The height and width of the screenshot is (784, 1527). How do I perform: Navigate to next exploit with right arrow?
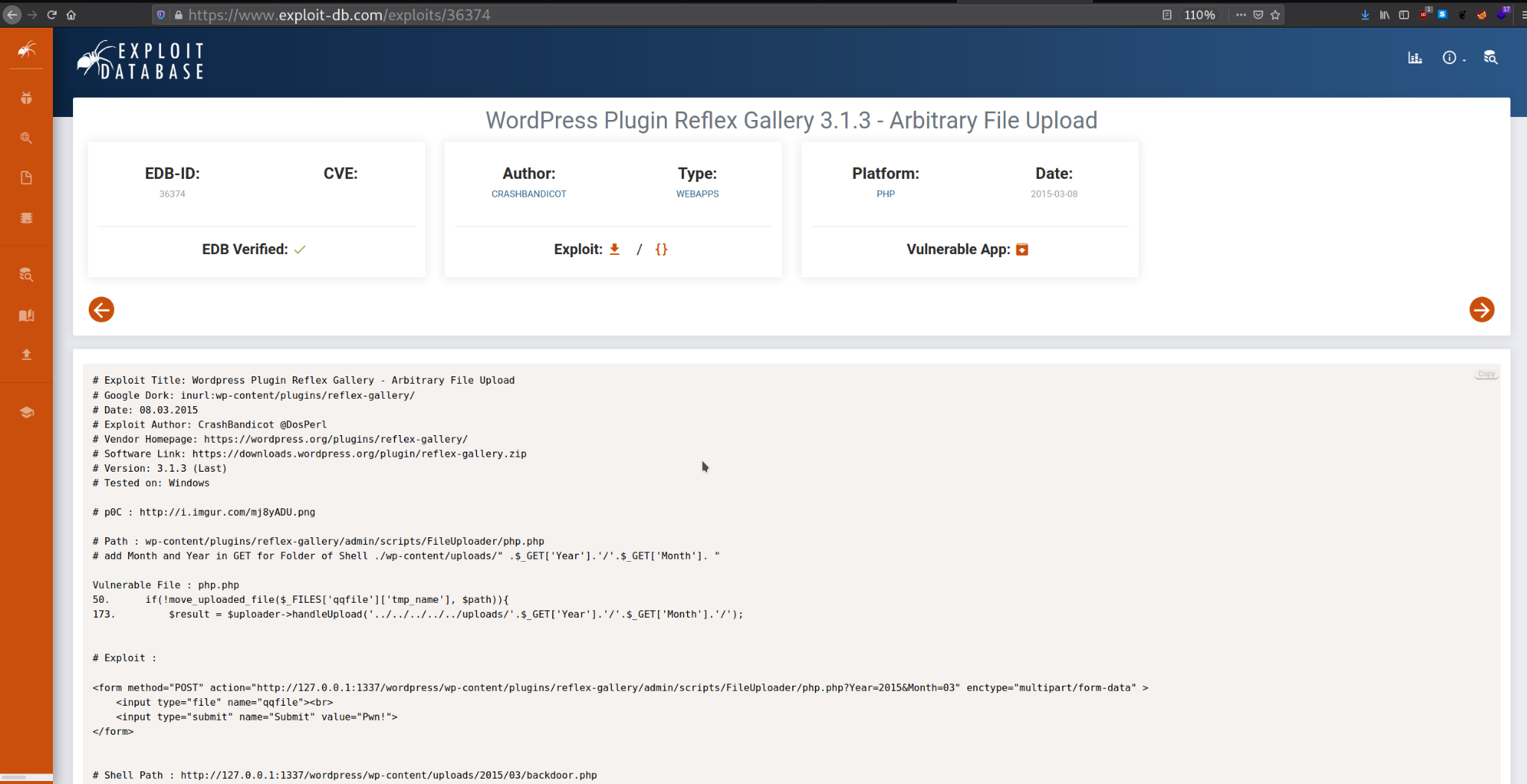pos(1481,309)
